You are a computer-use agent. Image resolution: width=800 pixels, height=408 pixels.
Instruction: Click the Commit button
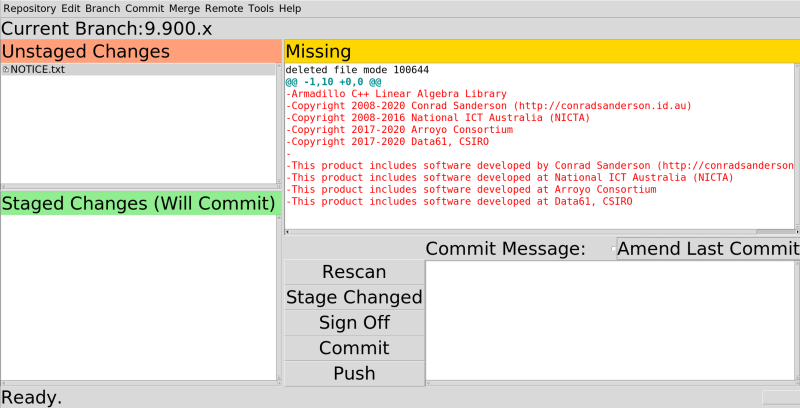[354, 348]
